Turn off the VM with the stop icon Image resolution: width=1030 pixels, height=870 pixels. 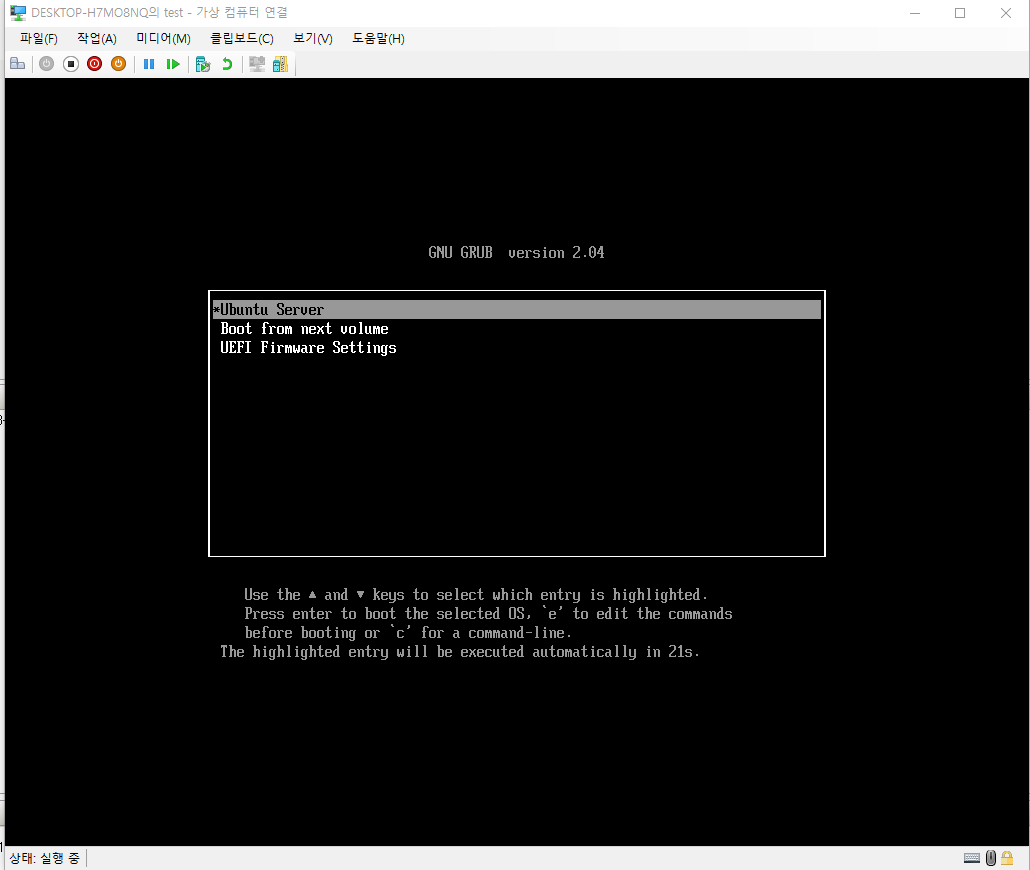[x=71, y=64]
